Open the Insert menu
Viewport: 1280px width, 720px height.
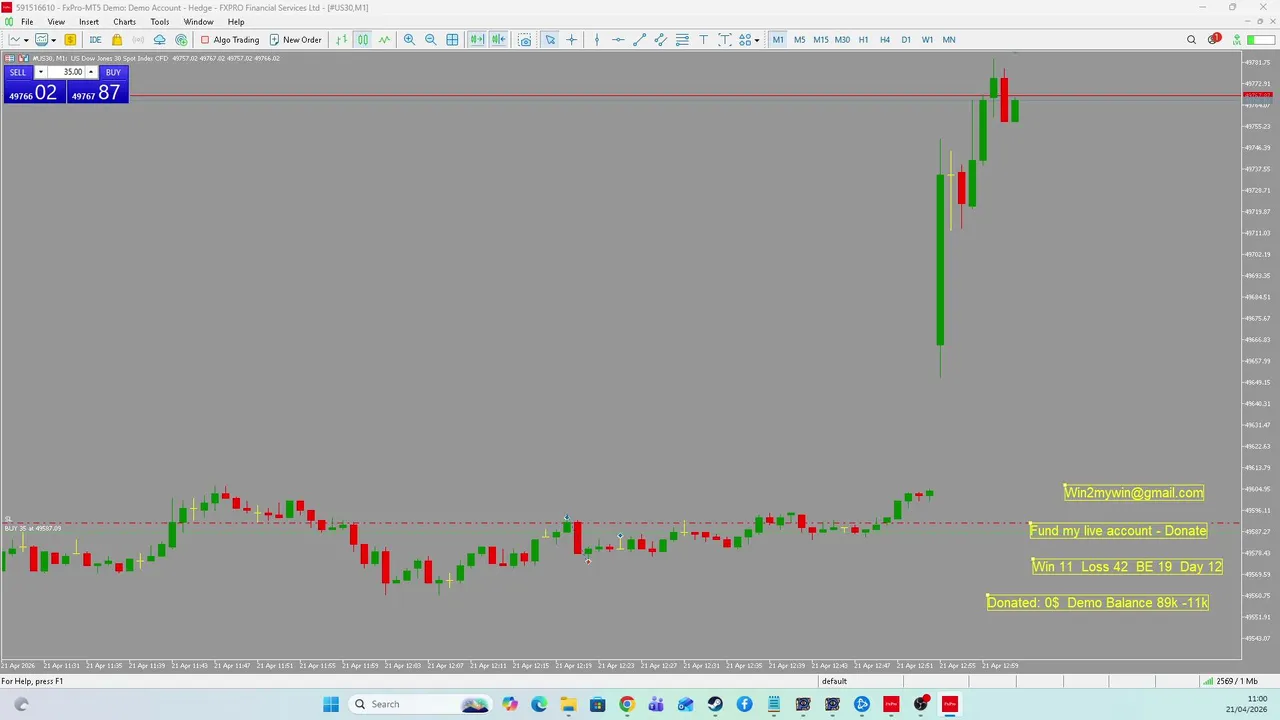coord(89,22)
